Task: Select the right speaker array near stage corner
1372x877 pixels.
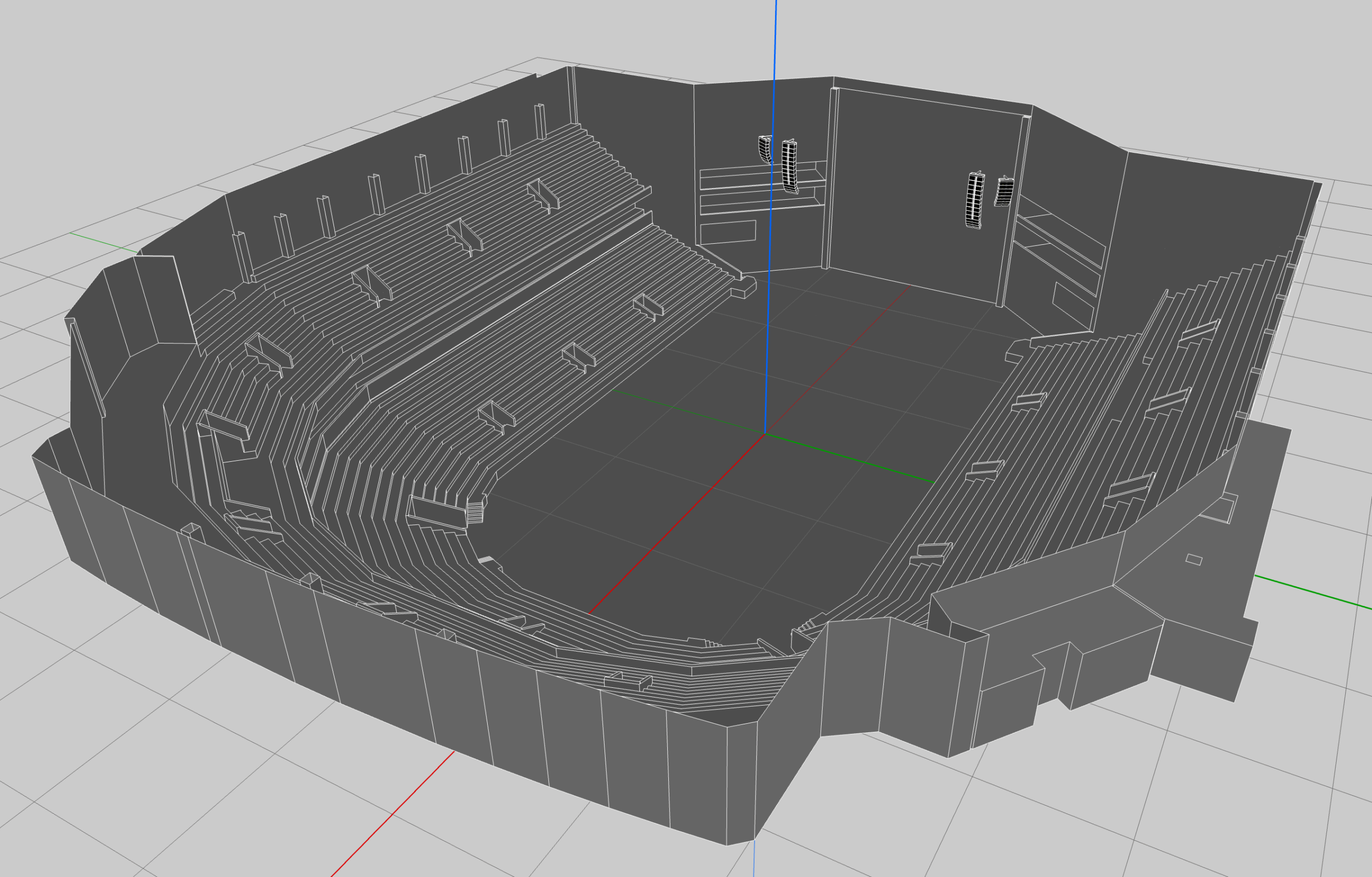Action: pyautogui.click(x=975, y=200)
